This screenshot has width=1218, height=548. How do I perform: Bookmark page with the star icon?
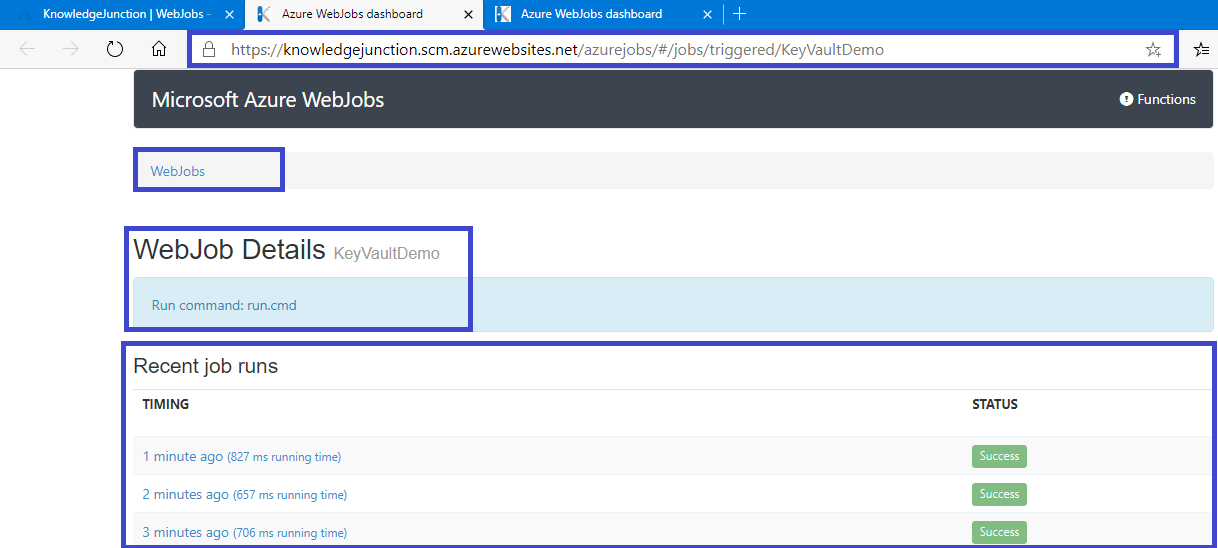[x=1153, y=49]
